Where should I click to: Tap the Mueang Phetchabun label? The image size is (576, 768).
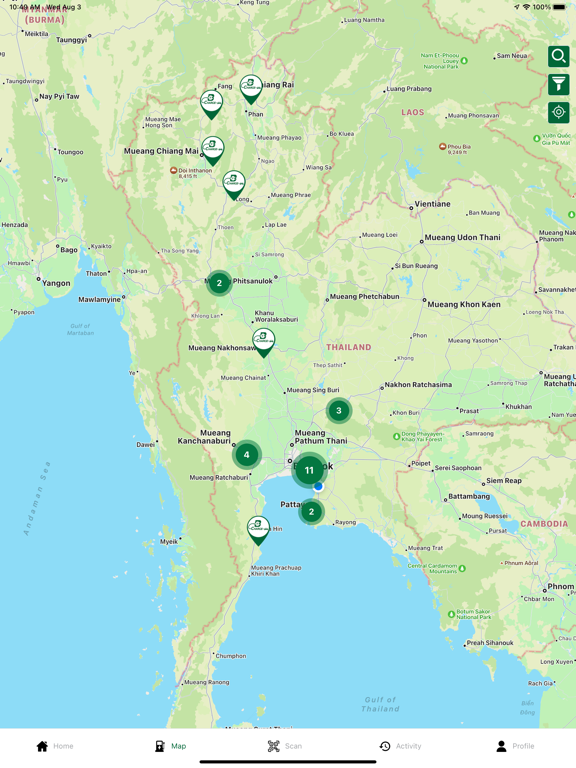(364, 296)
